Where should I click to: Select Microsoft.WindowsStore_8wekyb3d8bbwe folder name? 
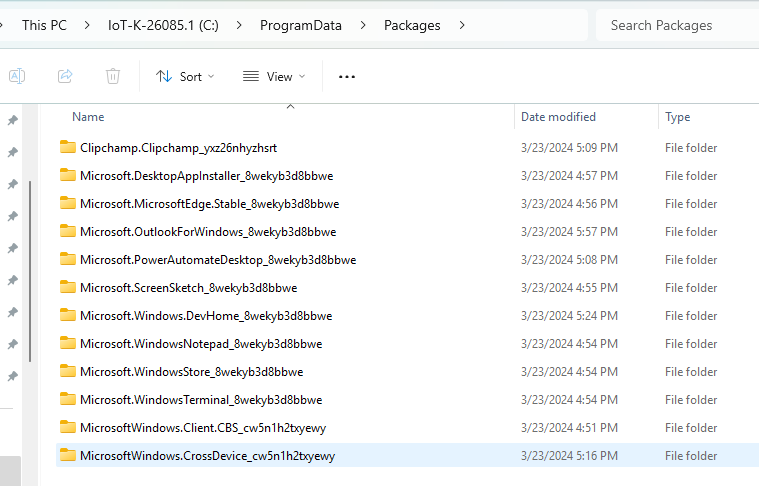click(x=192, y=372)
